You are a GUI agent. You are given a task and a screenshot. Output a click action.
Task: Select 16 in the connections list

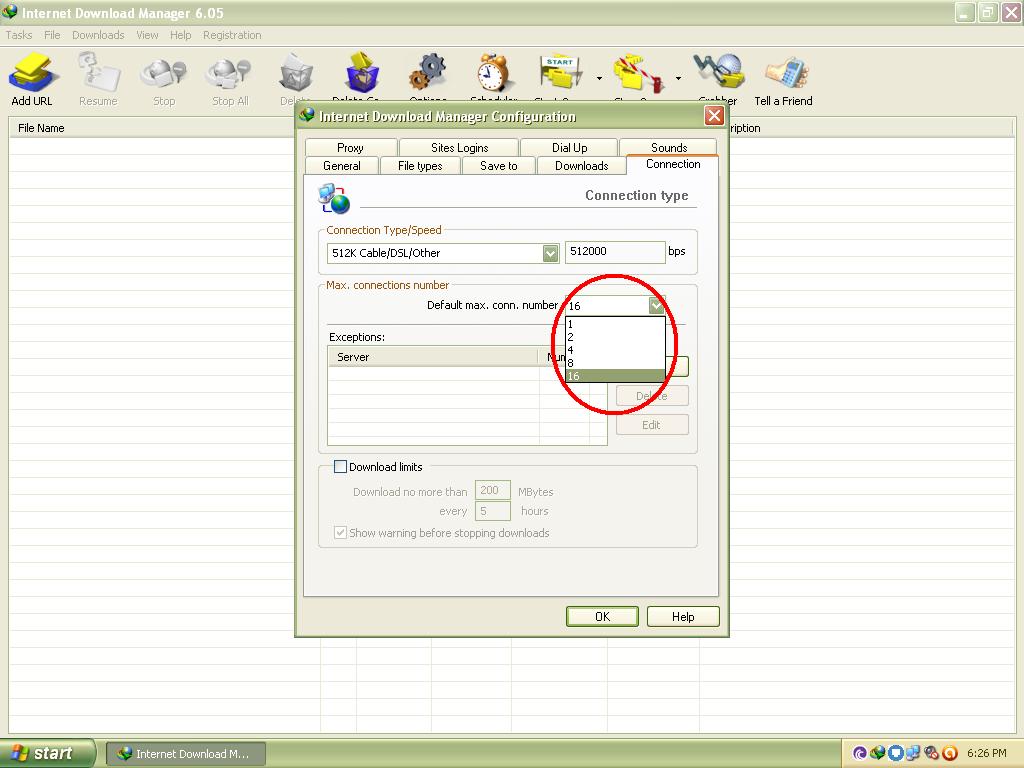point(615,376)
